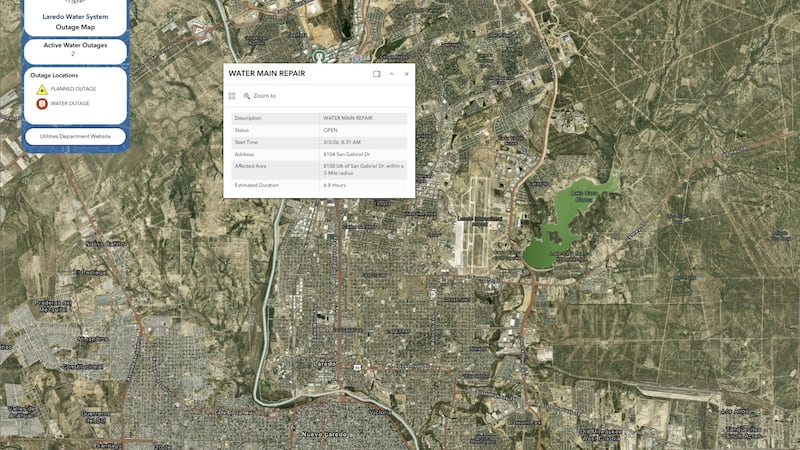This screenshot has width=800, height=450.
Task: Click the yellow Planned Outage legend icon
Action: click(42, 89)
